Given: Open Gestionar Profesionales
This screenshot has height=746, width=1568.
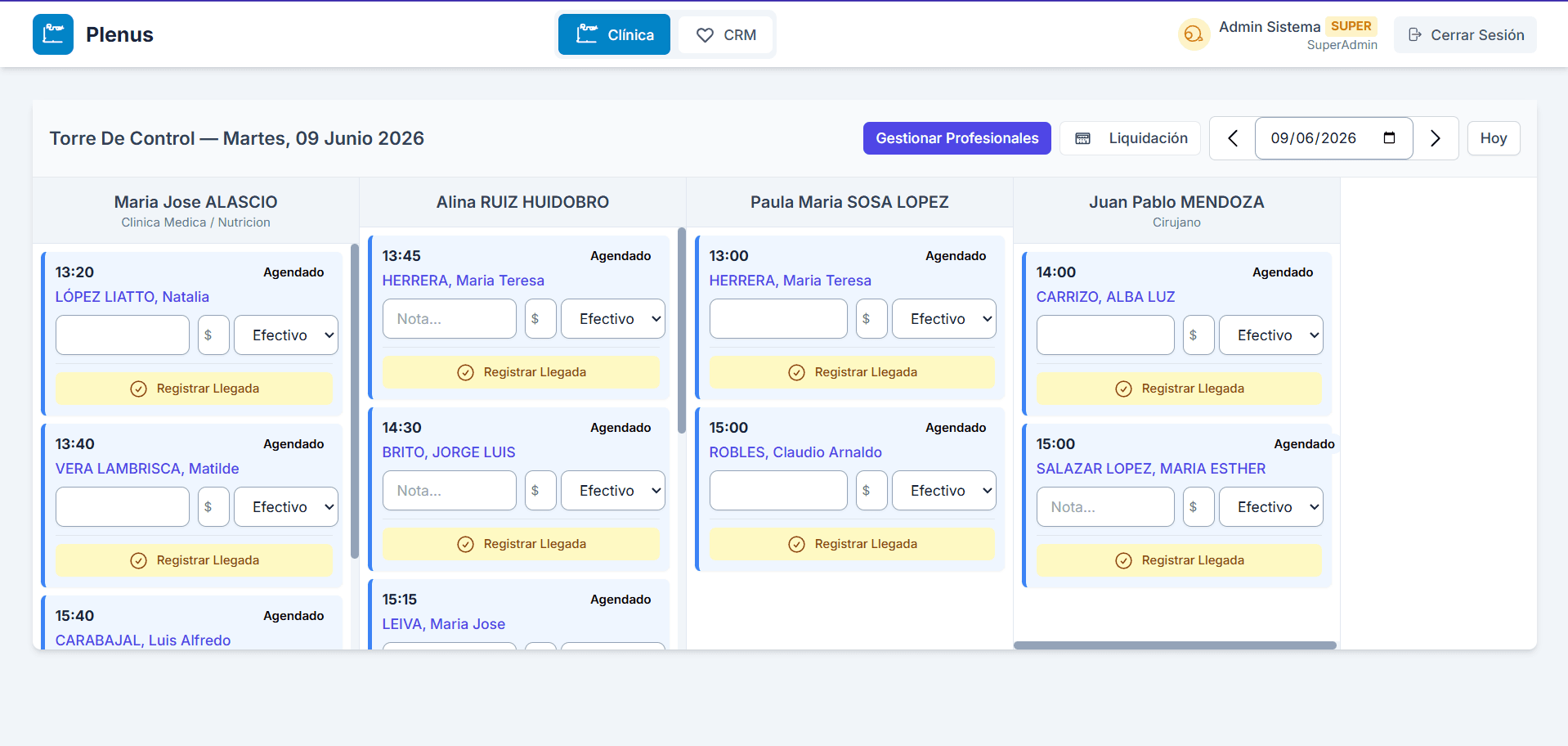Looking at the screenshot, I should pos(956,138).
